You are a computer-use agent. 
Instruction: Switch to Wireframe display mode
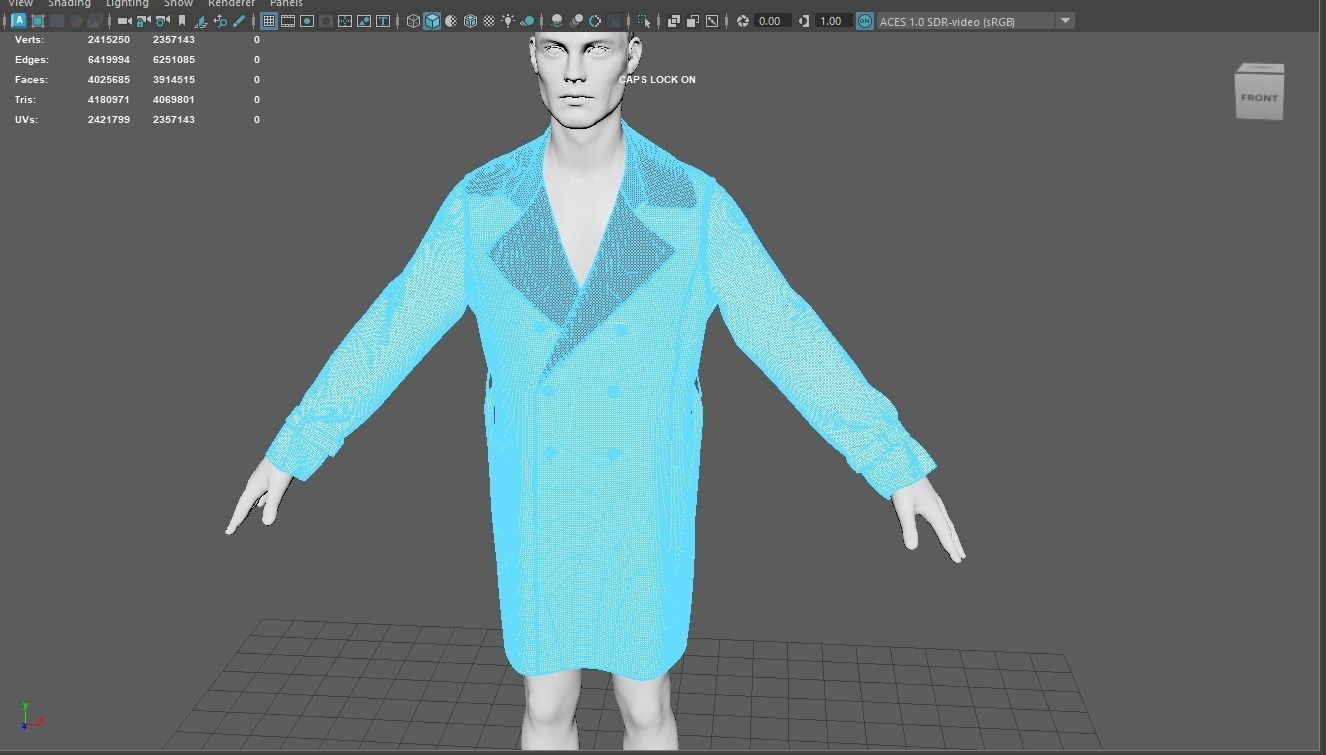point(413,21)
